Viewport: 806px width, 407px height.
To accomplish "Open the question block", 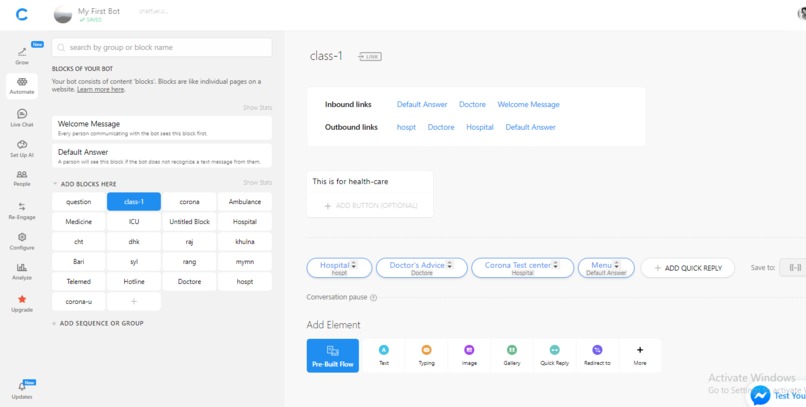I will (79, 201).
